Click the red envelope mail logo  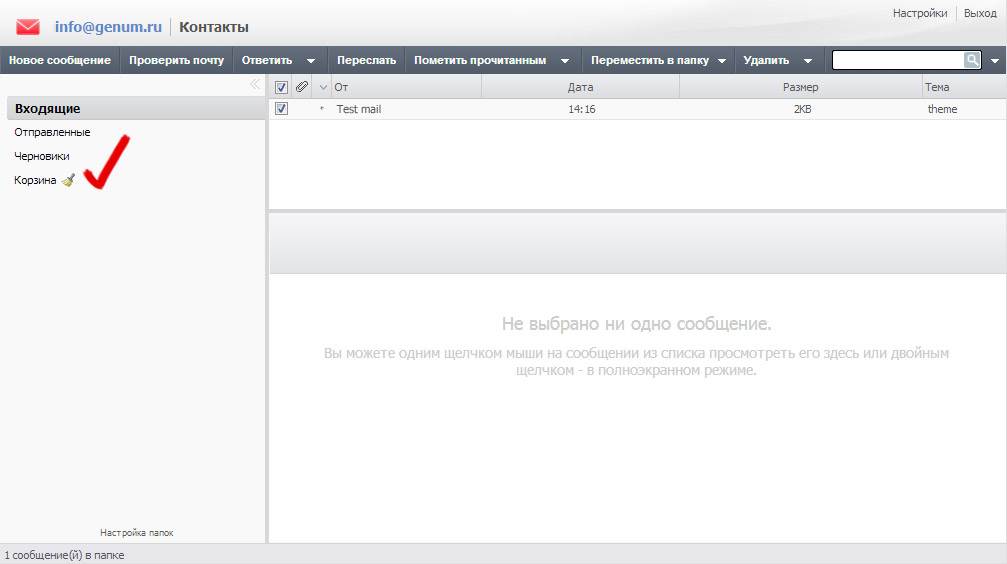[x=28, y=27]
